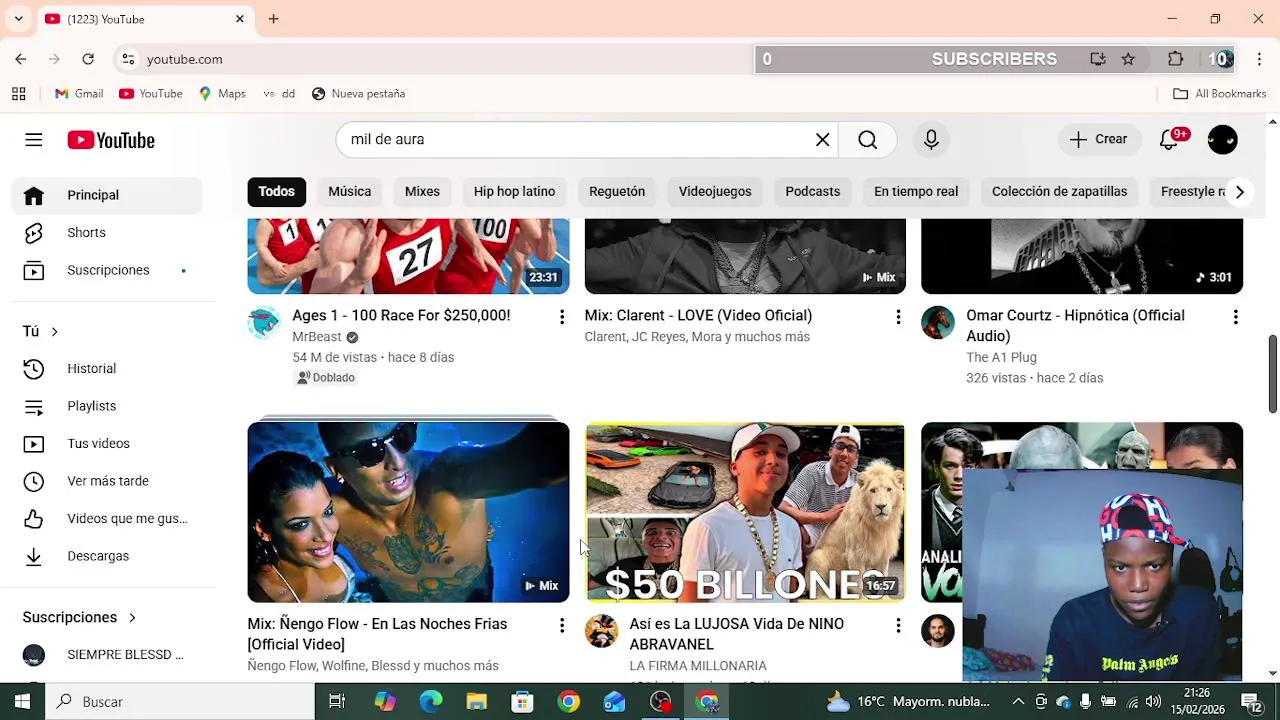Screen dimensions: 1280x720
Task: Open the notifications bell
Action: tap(1169, 140)
